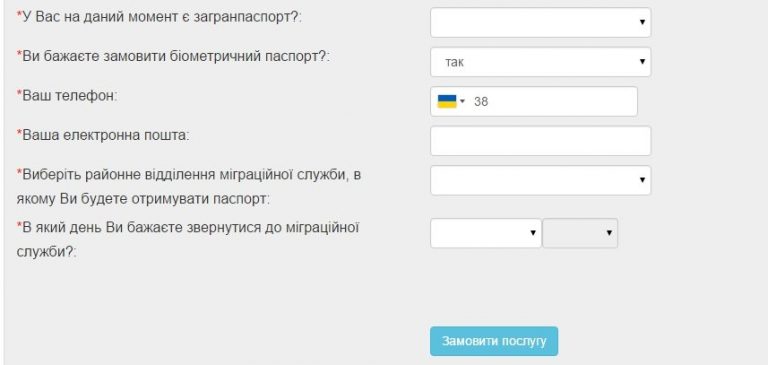
Task: Expand country code list arrow beside flag
Action: (x=462, y=101)
